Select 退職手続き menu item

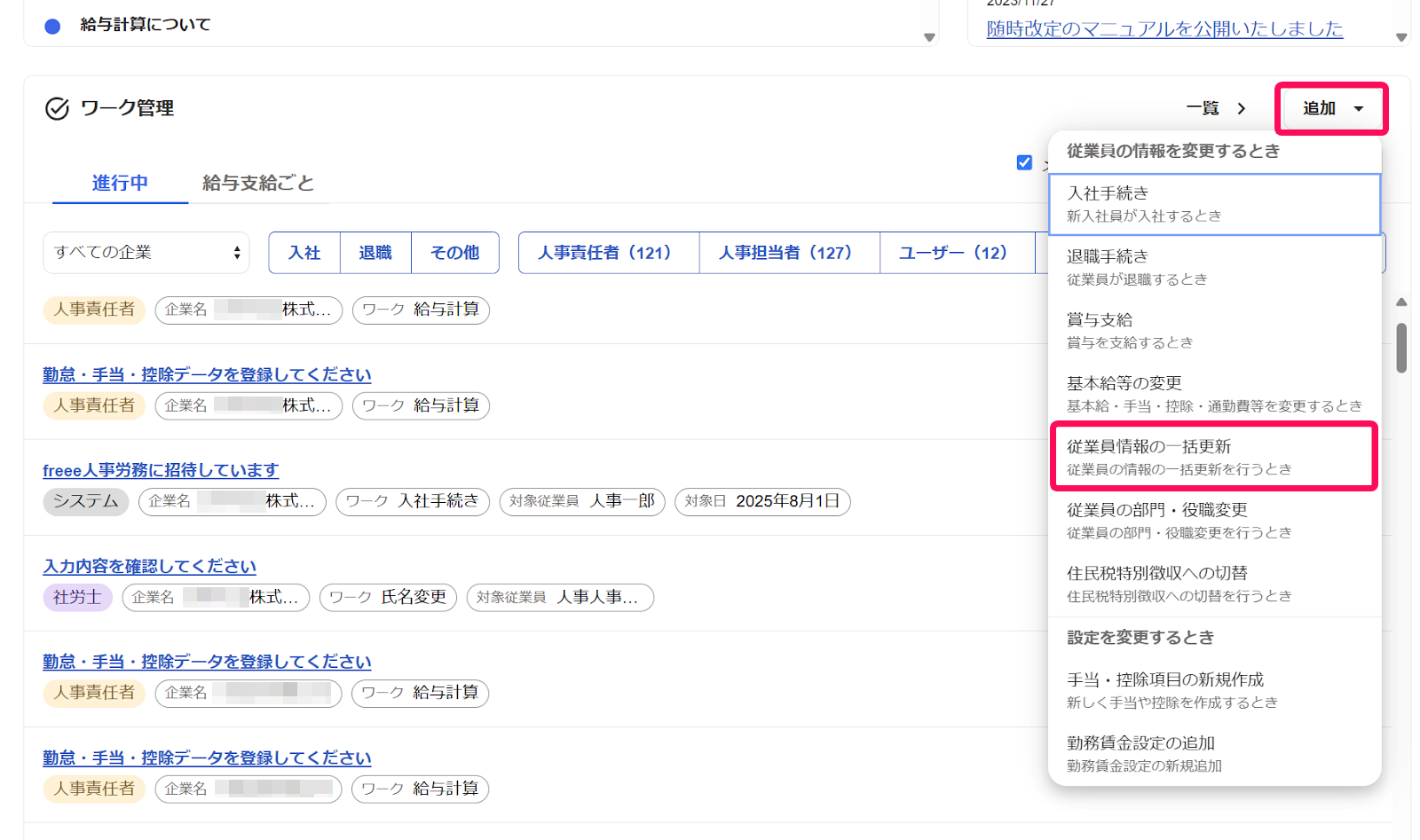coord(1214,267)
